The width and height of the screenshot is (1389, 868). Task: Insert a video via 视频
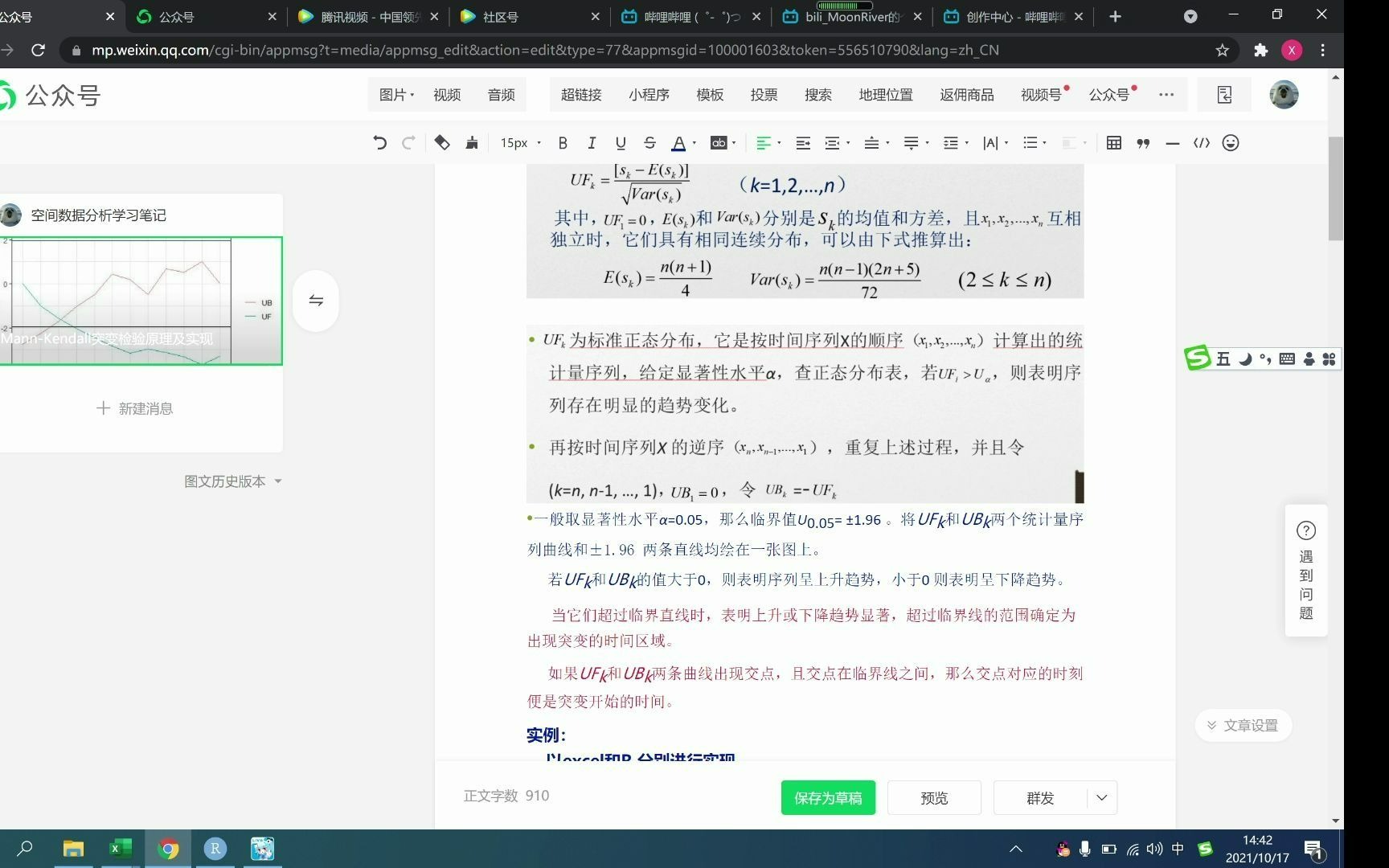pyautogui.click(x=447, y=95)
